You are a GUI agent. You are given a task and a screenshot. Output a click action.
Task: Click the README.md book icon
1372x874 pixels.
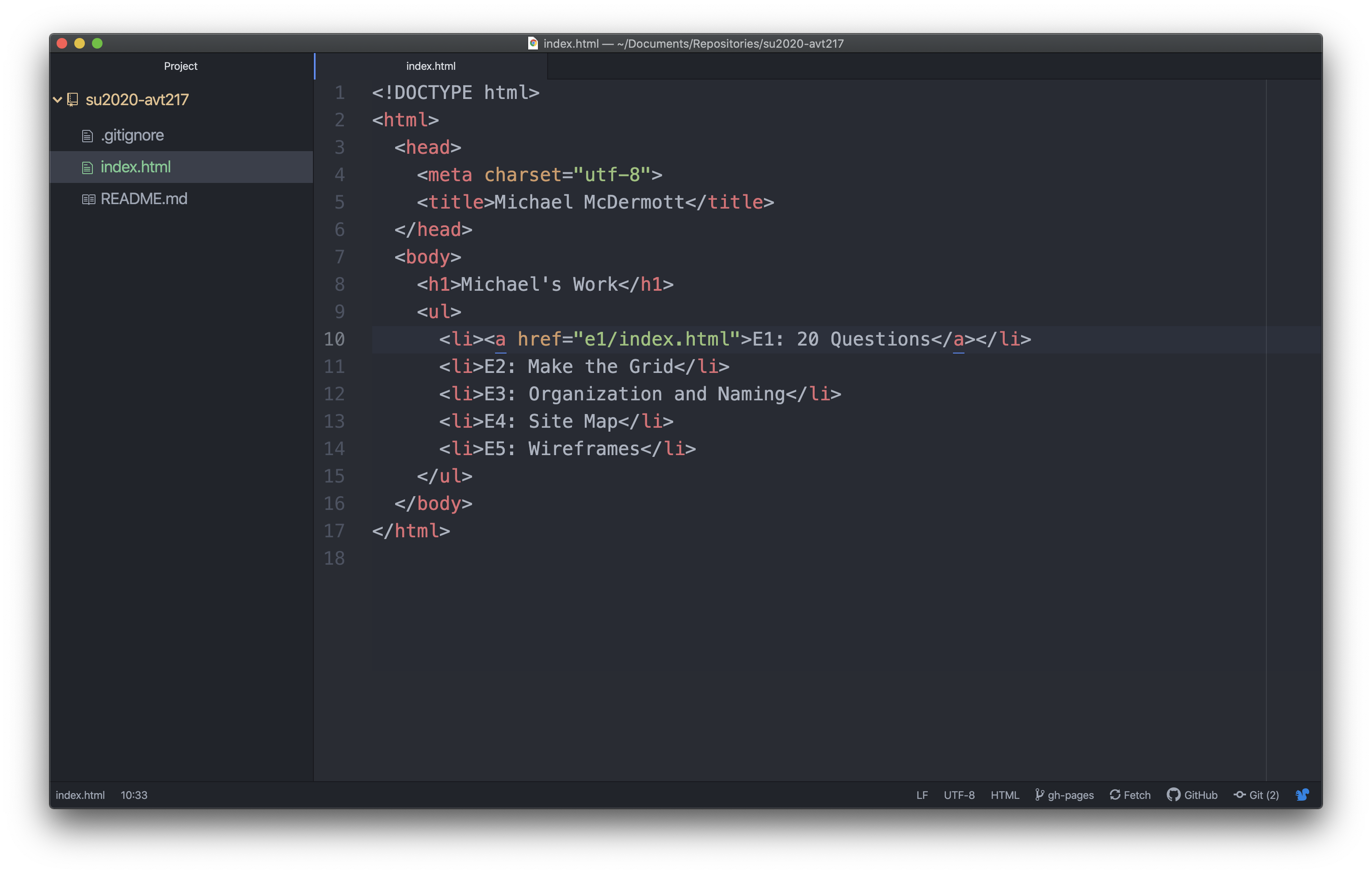88,199
